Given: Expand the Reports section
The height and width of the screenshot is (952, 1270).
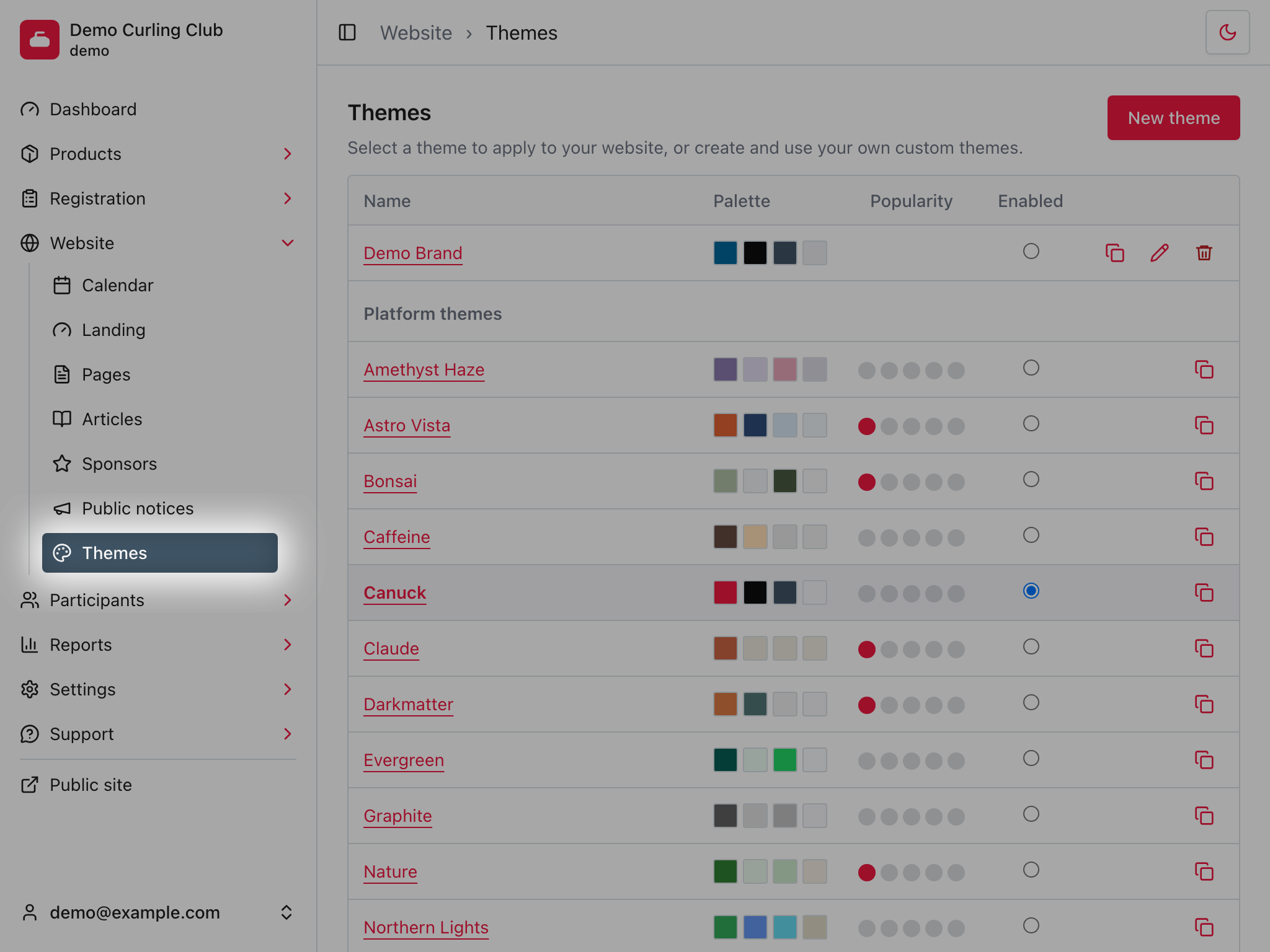Looking at the screenshot, I should pos(158,645).
